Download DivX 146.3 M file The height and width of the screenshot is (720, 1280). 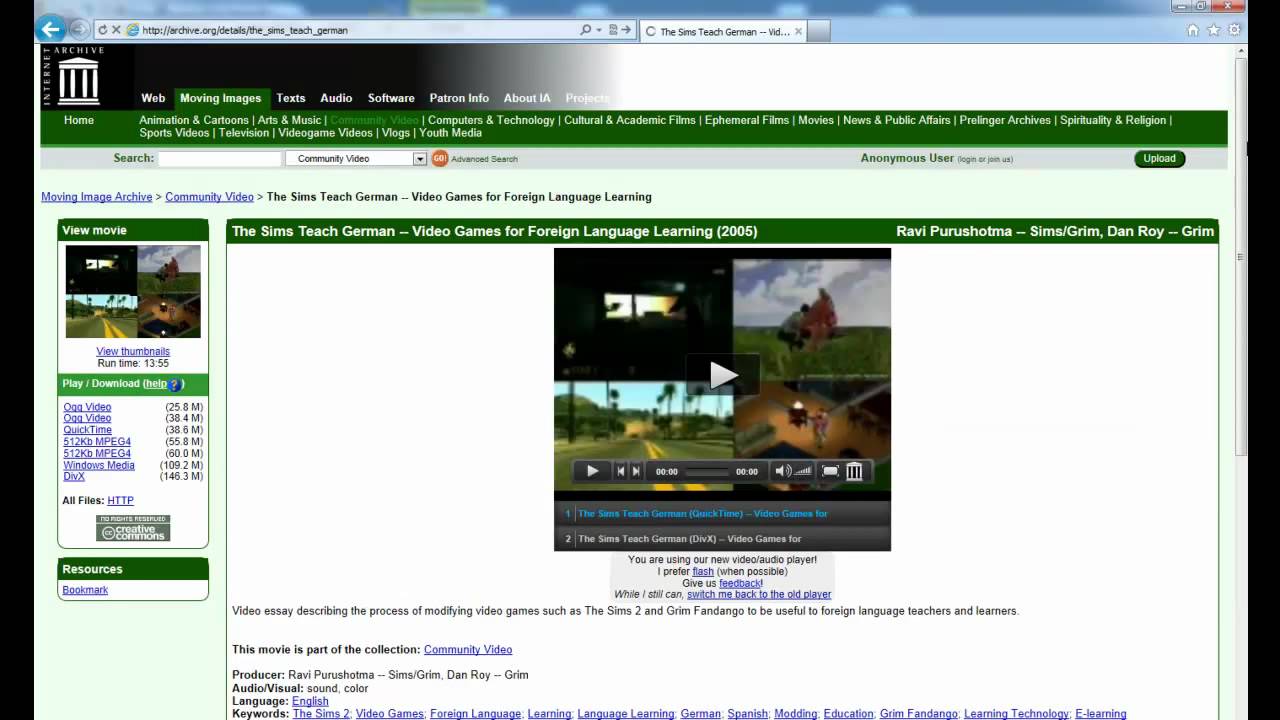click(x=74, y=477)
